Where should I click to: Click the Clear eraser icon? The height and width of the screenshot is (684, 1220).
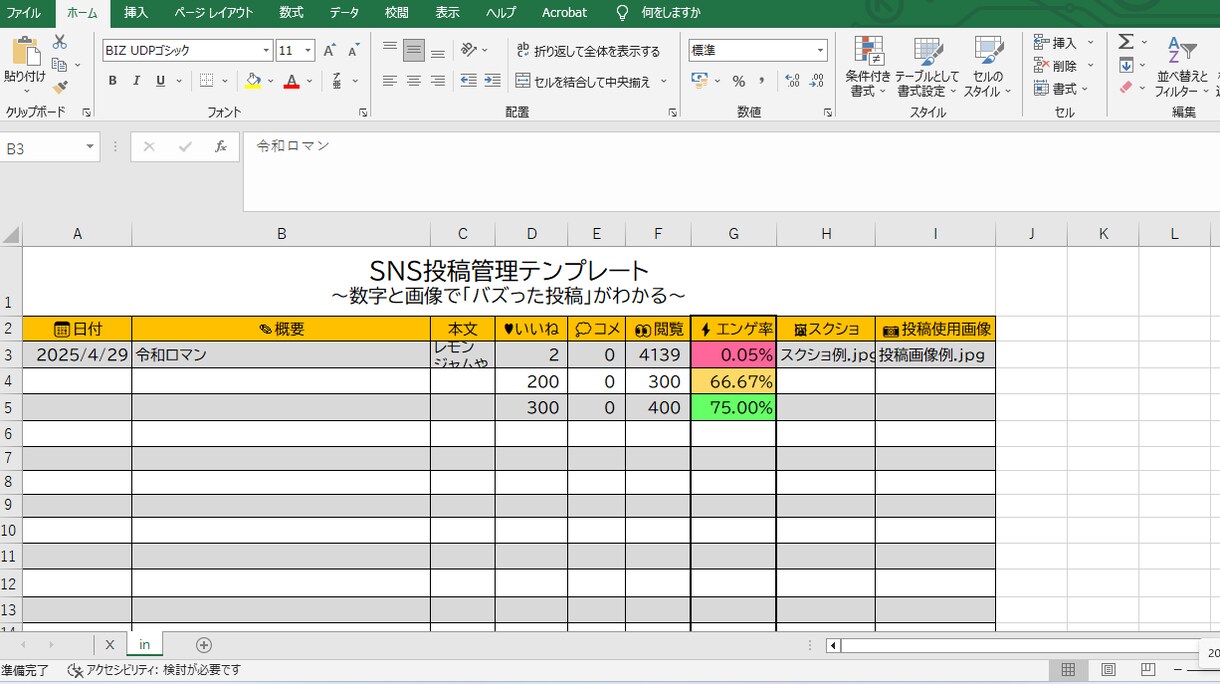1126,88
